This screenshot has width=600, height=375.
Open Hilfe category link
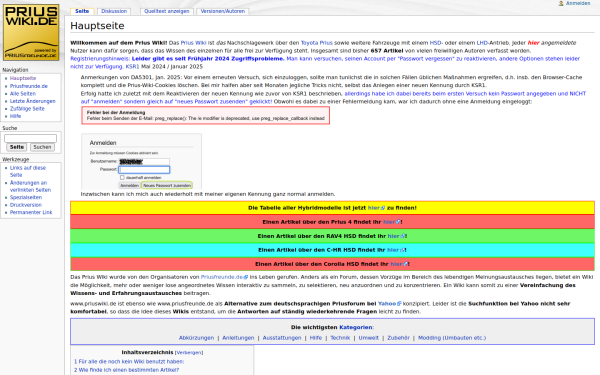pyautogui.click(x=316, y=338)
